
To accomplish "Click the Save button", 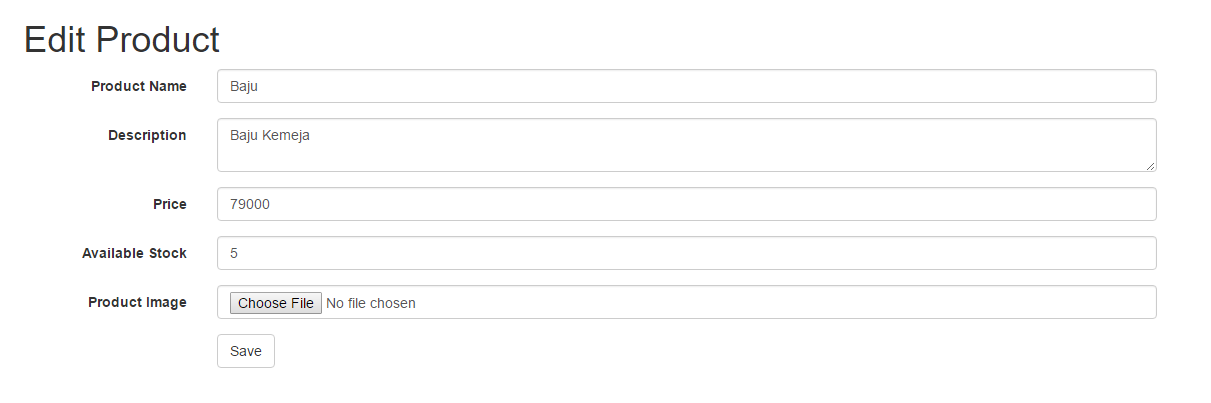I will pos(245,351).
